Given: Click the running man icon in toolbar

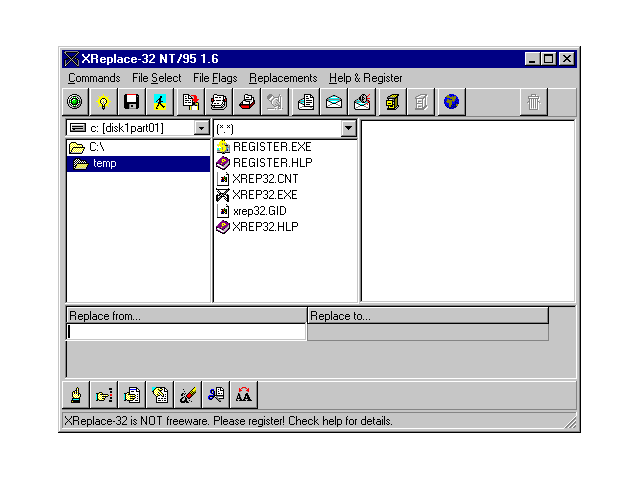Looking at the screenshot, I should [x=159, y=101].
